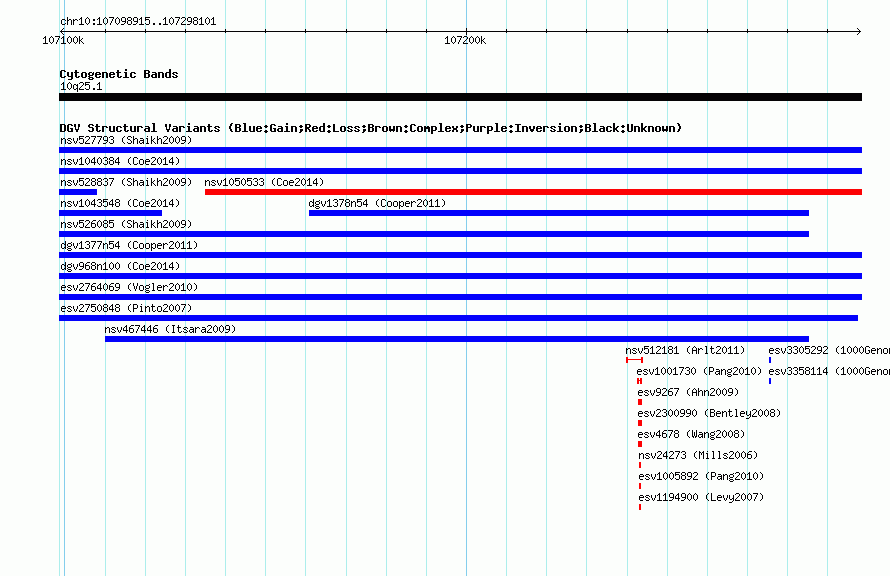Select blue bar under esv2750848
The height and width of the screenshot is (576, 890).
pyautogui.click(x=459, y=318)
